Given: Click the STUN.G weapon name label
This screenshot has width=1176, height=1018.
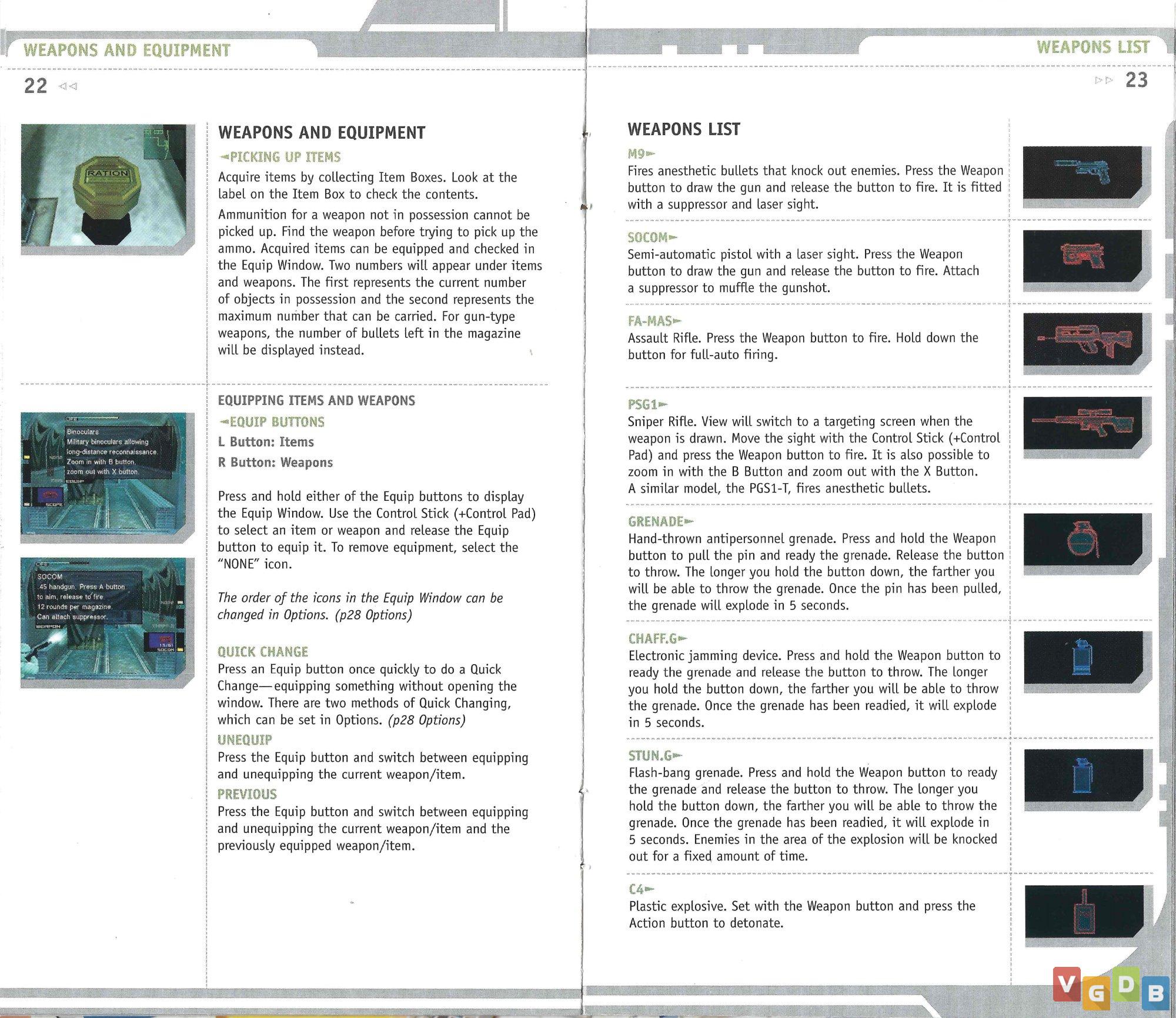Looking at the screenshot, I should (655, 755).
